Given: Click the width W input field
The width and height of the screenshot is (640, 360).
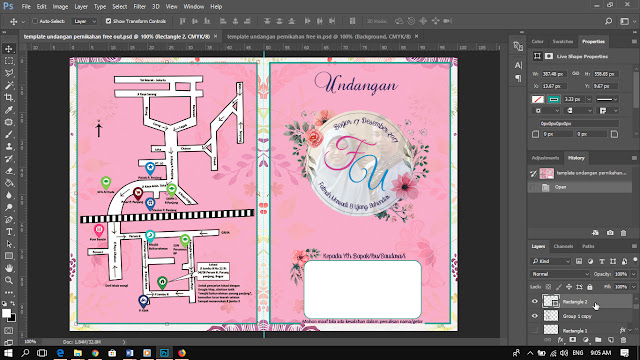Looking at the screenshot, I should click(x=554, y=74).
